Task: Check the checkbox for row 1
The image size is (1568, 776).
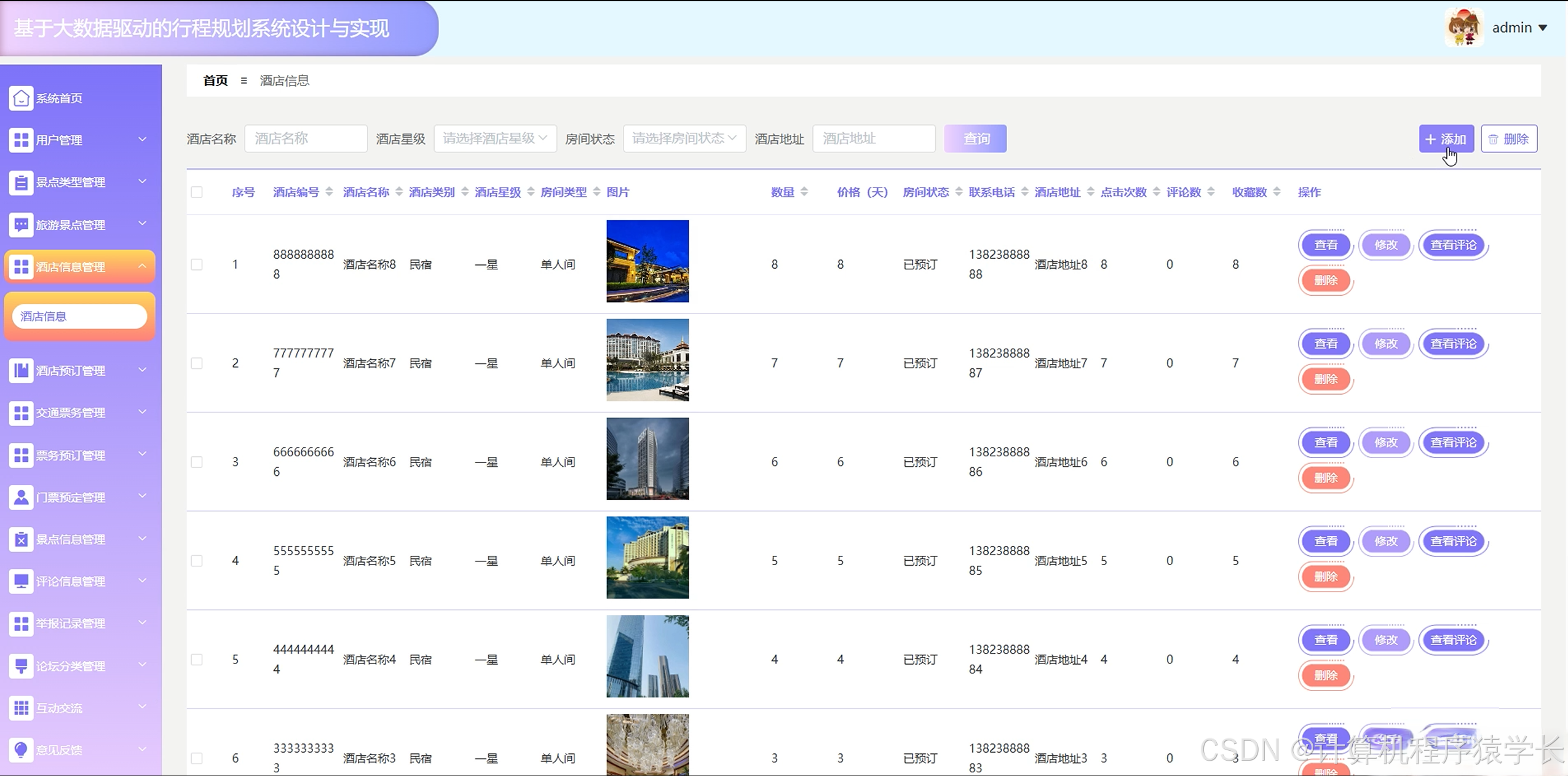Action: coord(197,264)
